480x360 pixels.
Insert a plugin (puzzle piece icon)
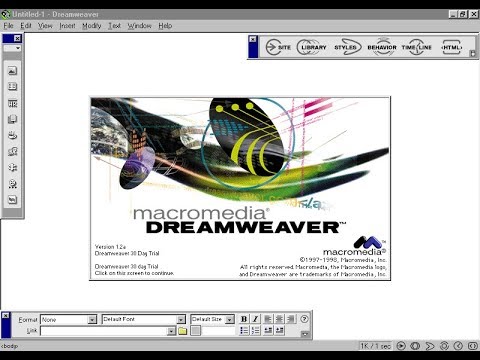pyautogui.click(x=12, y=168)
